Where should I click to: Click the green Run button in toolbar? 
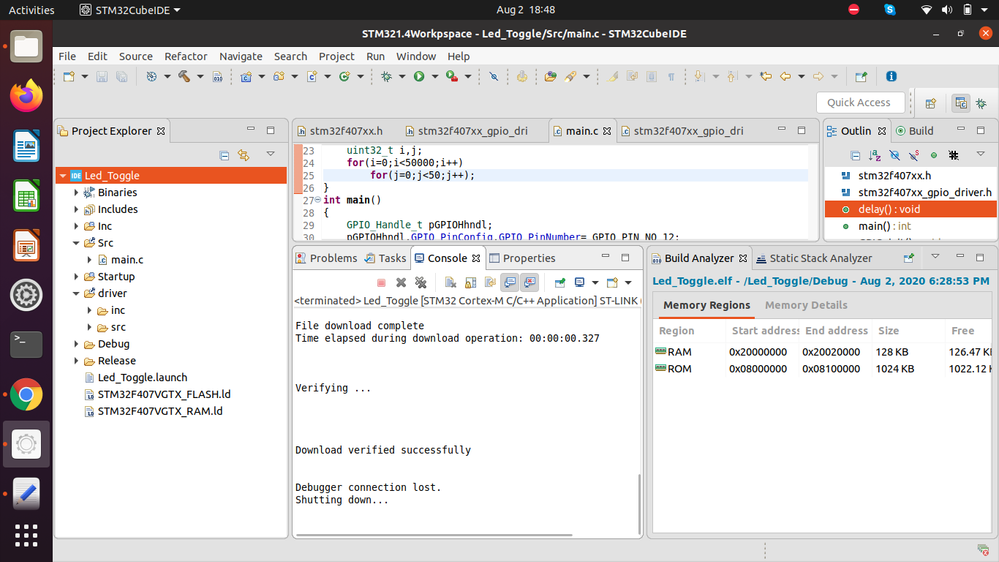coord(419,76)
